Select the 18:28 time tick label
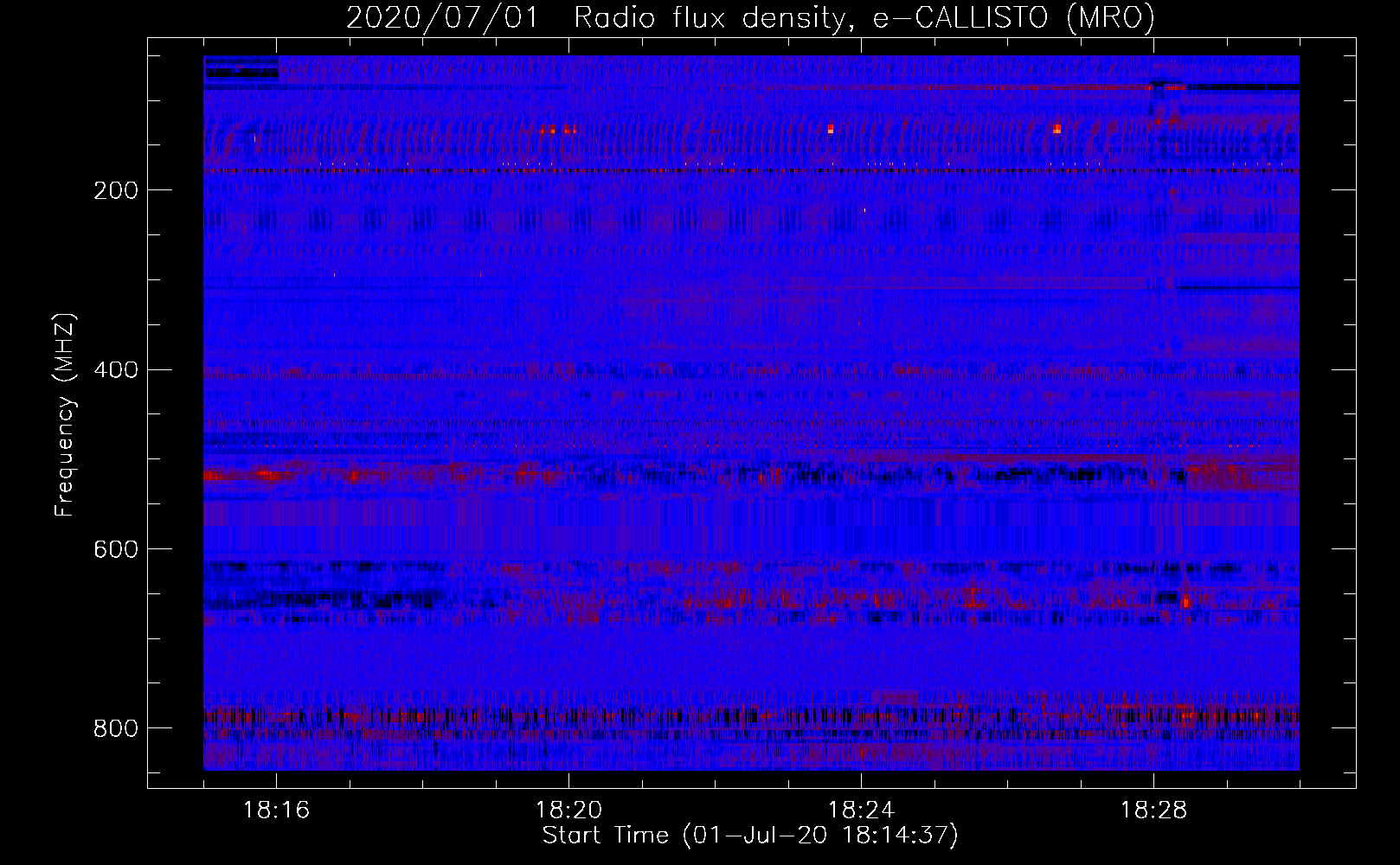Image resolution: width=1400 pixels, height=865 pixels. point(1153,810)
